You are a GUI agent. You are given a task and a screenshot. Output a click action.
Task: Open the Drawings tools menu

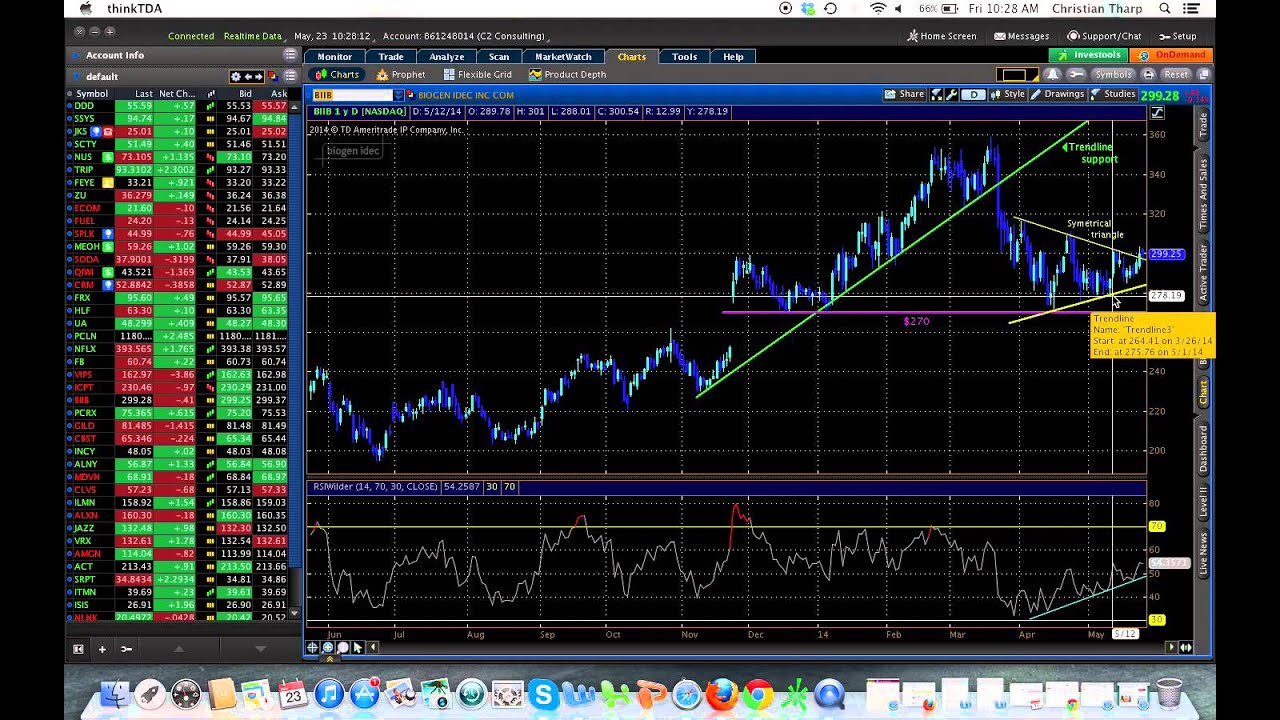(1058, 94)
